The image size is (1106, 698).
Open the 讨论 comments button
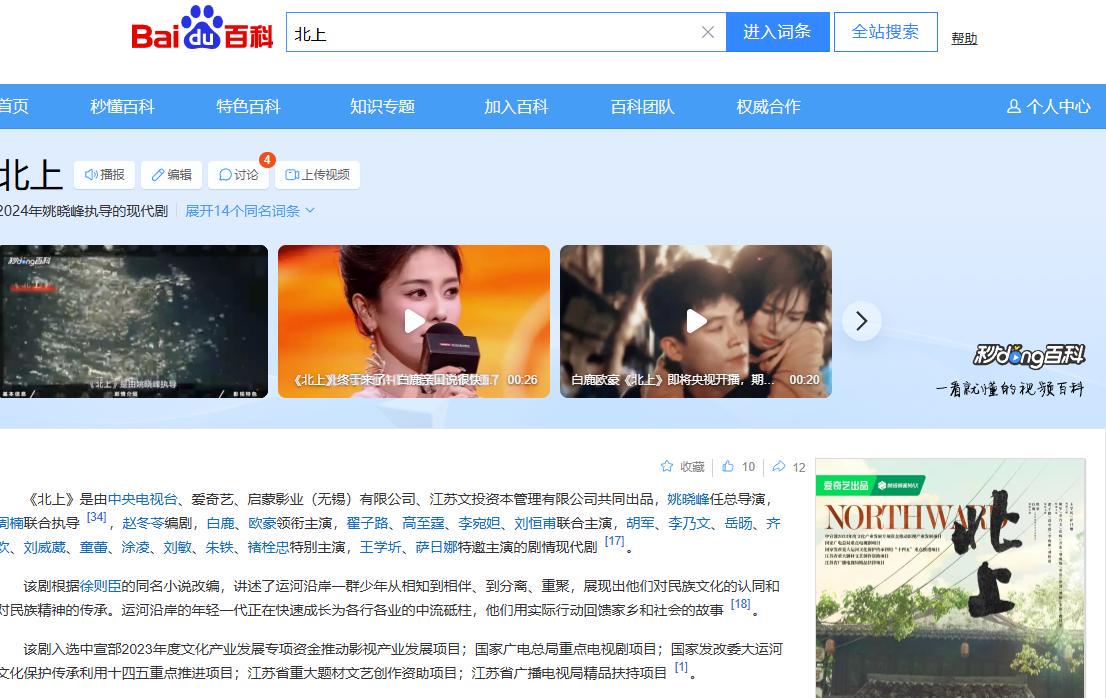click(238, 174)
